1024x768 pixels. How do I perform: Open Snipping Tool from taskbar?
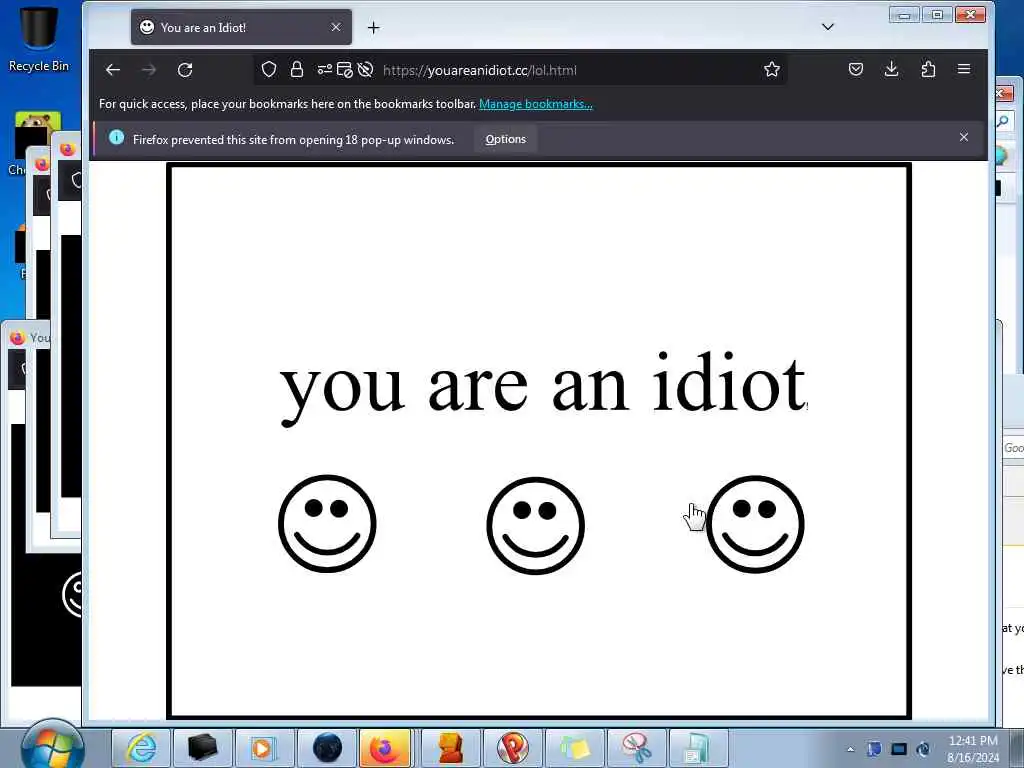coord(637,748)
